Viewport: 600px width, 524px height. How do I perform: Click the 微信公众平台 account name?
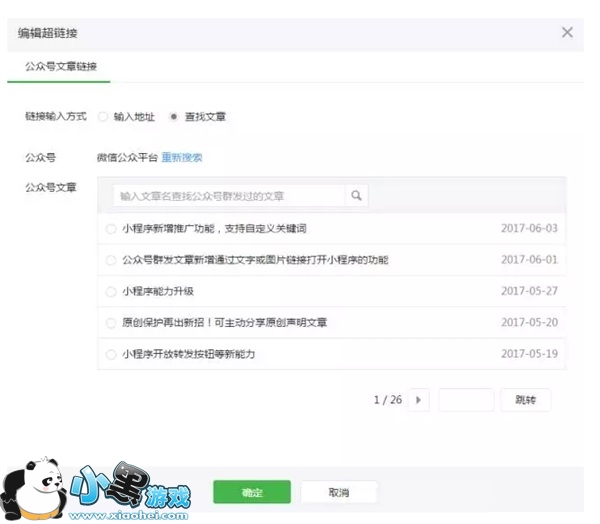(127, 157)
